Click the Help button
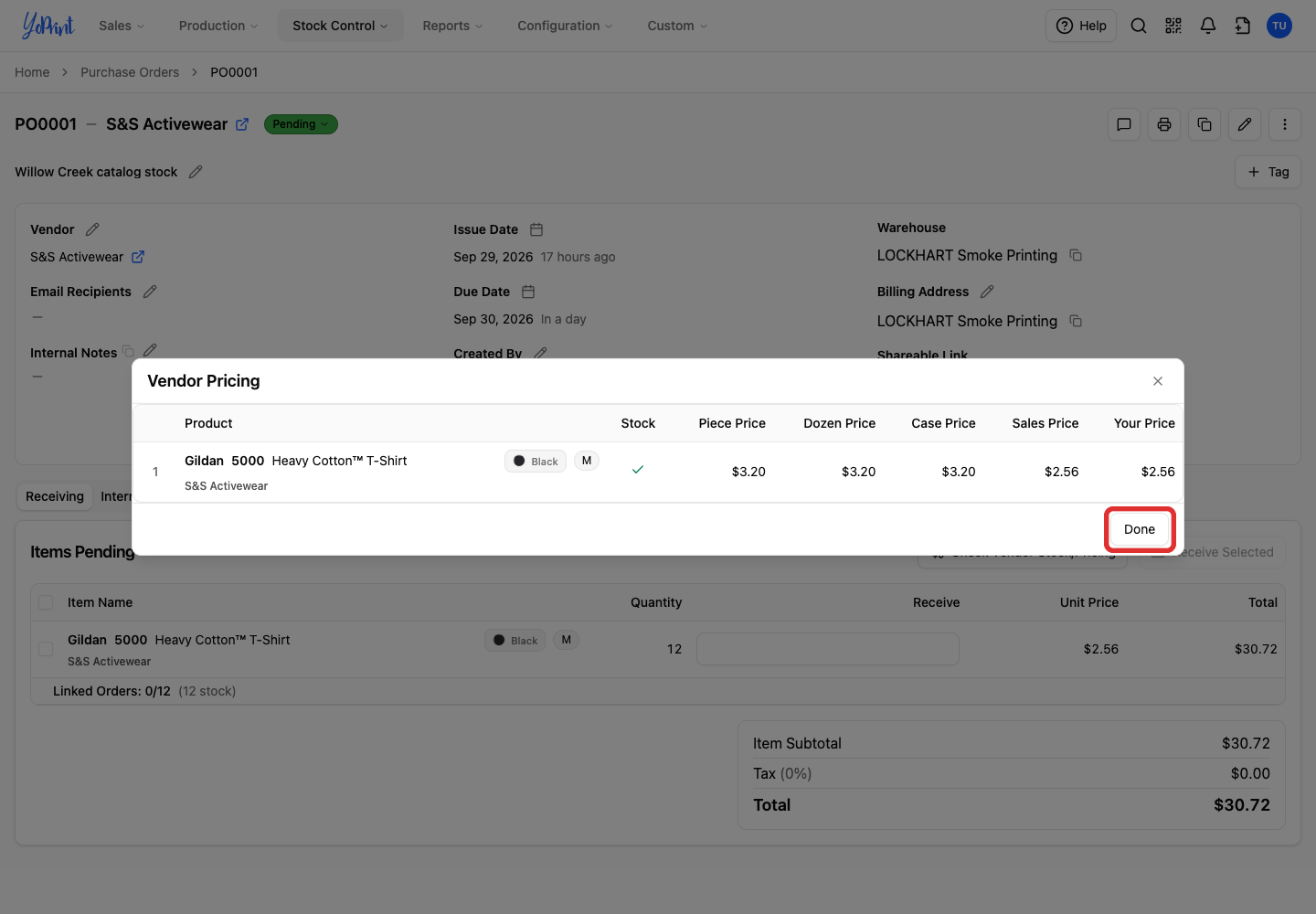Viewport: 1316px width, 914px height. [1081, 26]
